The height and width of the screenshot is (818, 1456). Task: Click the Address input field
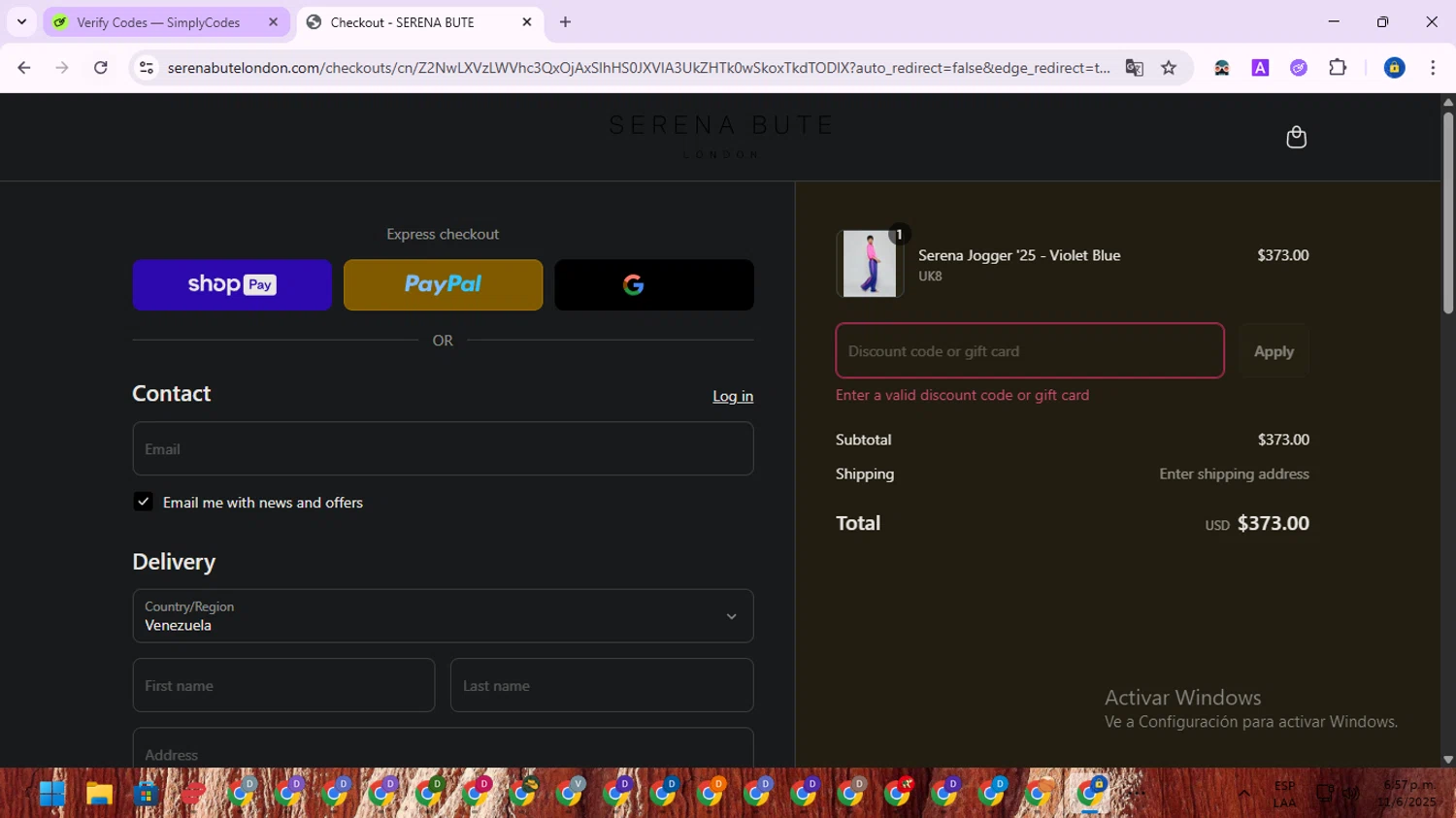click(x=443, y=749)
